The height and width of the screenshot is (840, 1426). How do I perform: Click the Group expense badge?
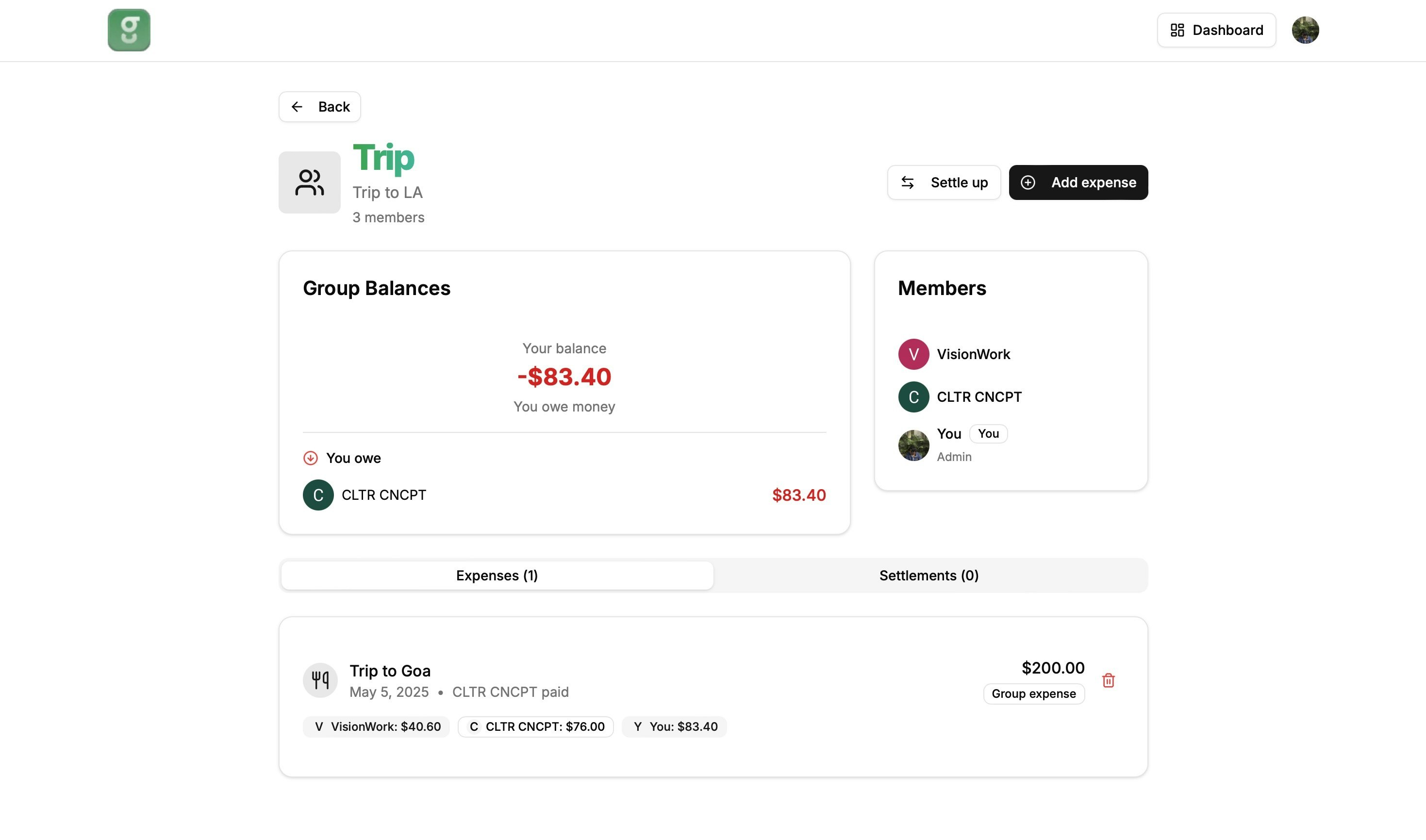(x=1033, y=694)
